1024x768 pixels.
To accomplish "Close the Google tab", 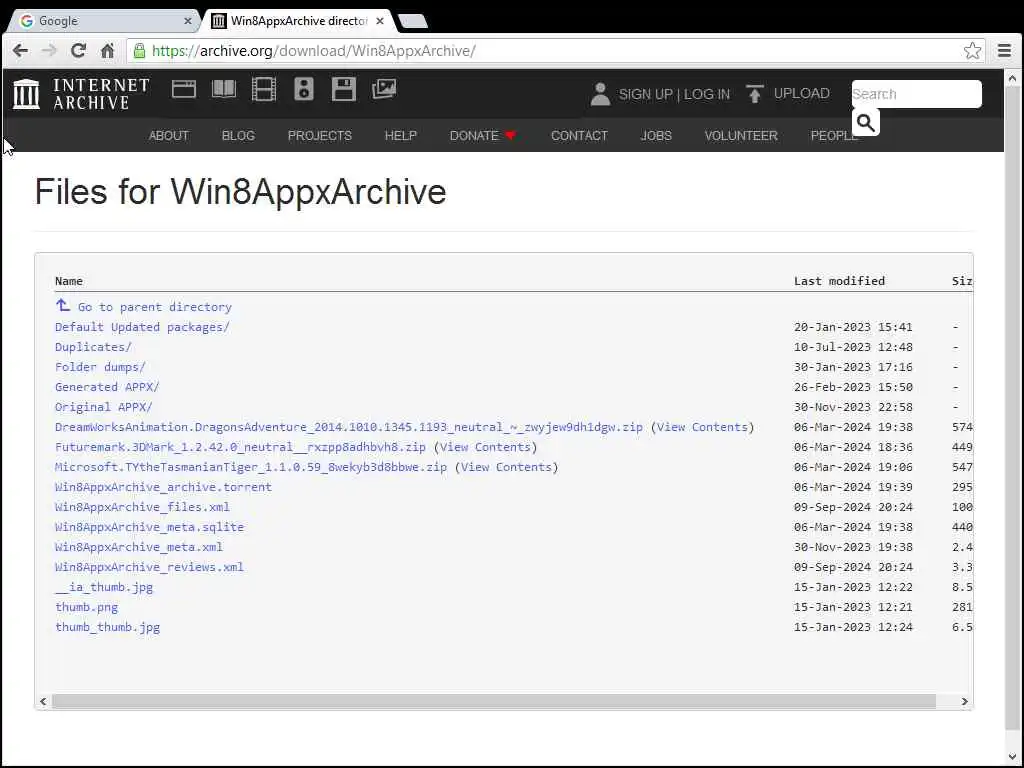I will [187, 21].
